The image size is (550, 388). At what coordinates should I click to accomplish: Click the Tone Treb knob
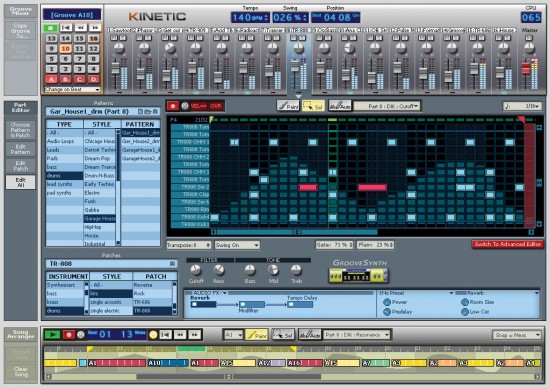(296, 270)
